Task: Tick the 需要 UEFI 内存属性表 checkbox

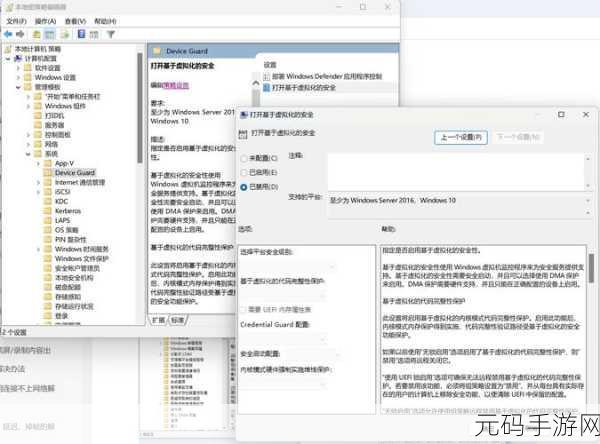Action: pyautogui.click(x=243, y=309)
